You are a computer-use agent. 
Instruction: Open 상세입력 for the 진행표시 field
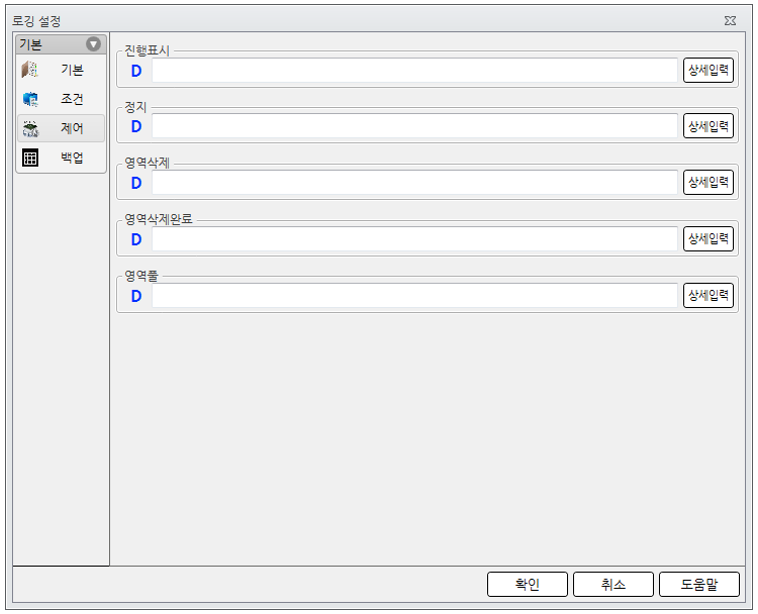pos(709,70)
